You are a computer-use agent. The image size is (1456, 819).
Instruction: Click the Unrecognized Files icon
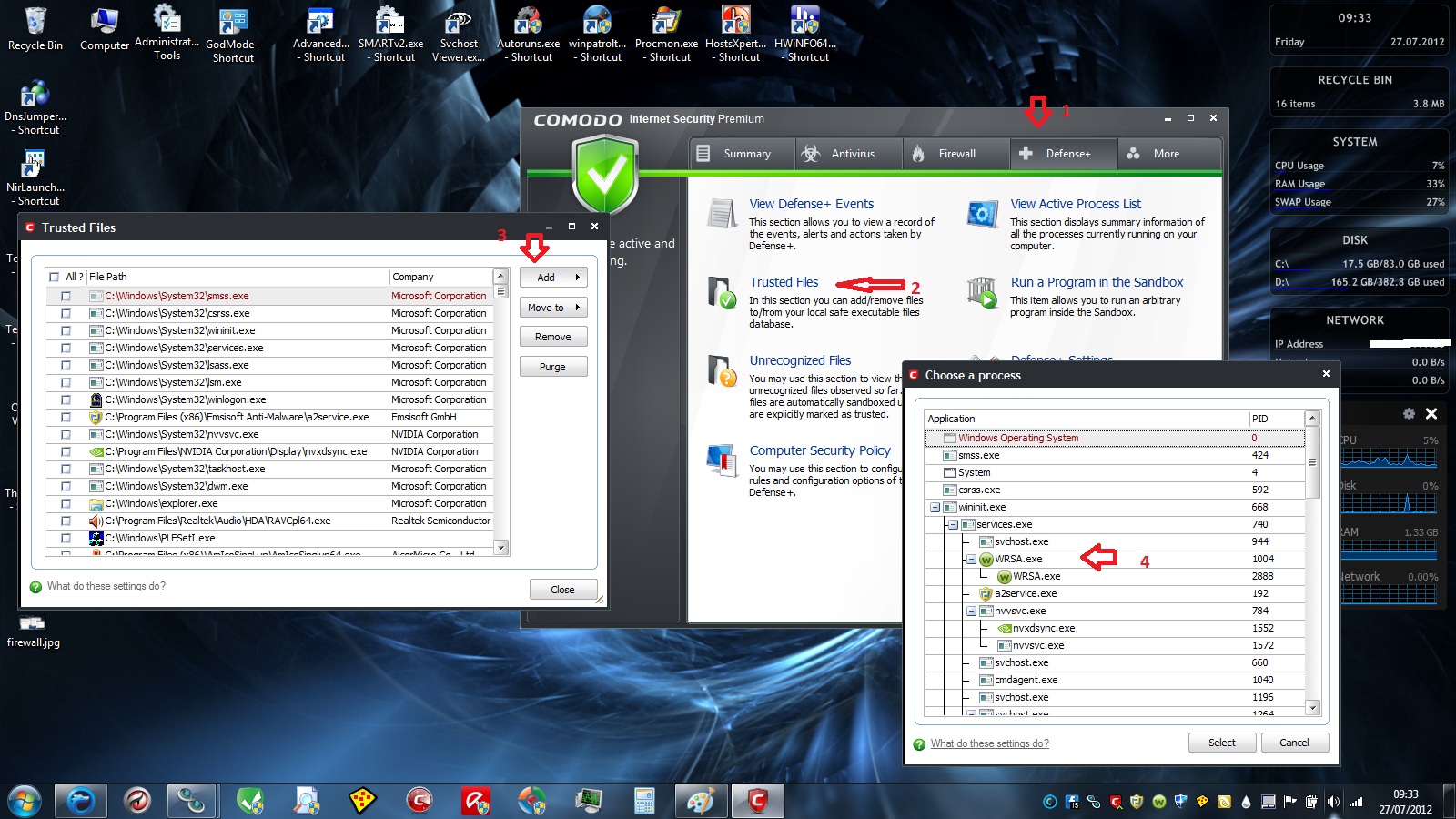click(722, 371)
